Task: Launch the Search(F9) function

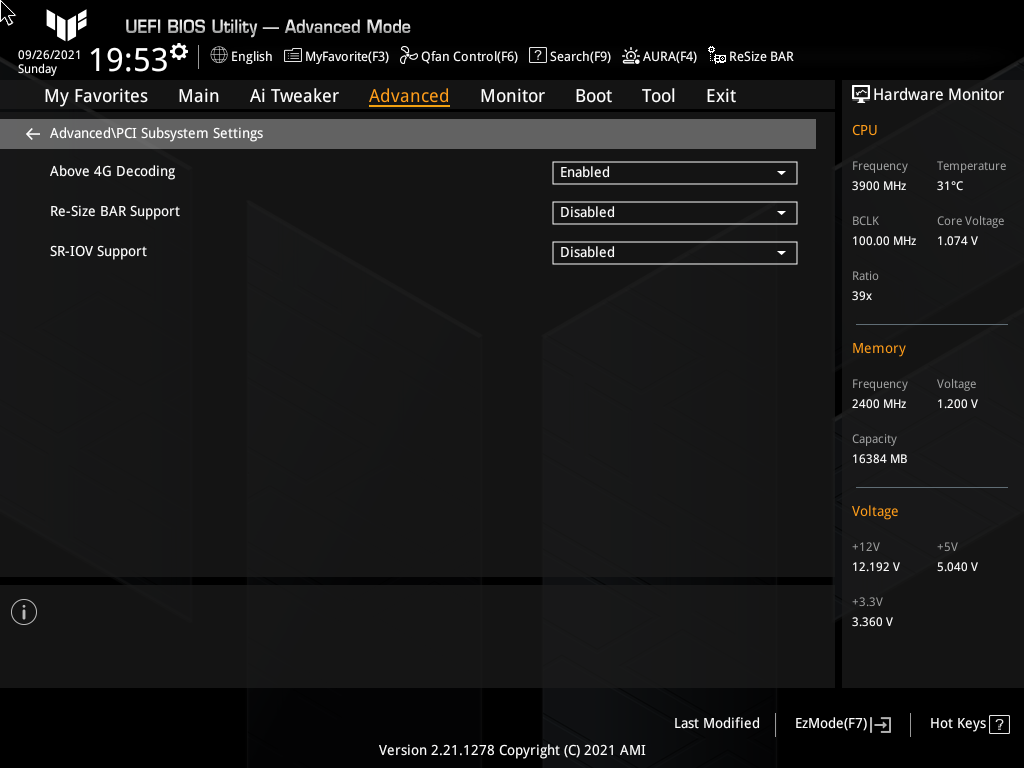Action: (x=569, y=56)
